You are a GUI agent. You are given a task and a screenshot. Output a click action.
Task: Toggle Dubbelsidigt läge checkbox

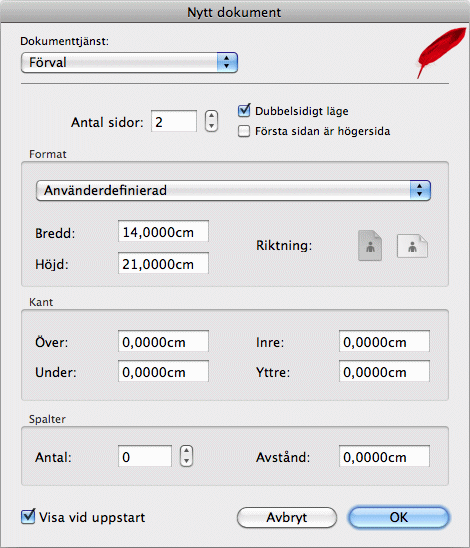244,111
